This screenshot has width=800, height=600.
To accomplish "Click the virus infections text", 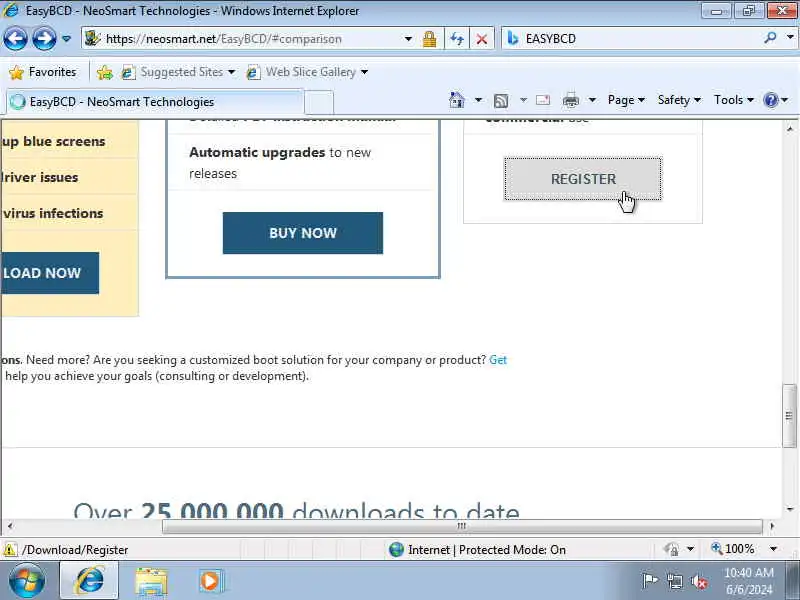I will (x=53, y=213).
